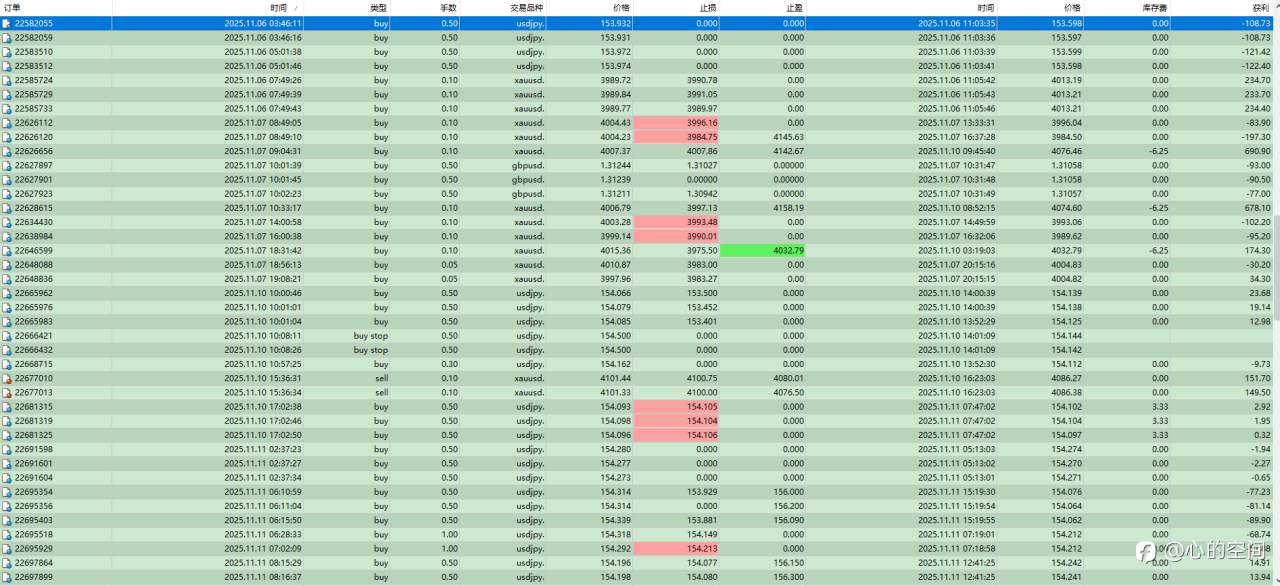Select open time 2025.11.07 10:02:23
The width and height of the screenshot is (1280, 586).
click(x=263, y=194)
